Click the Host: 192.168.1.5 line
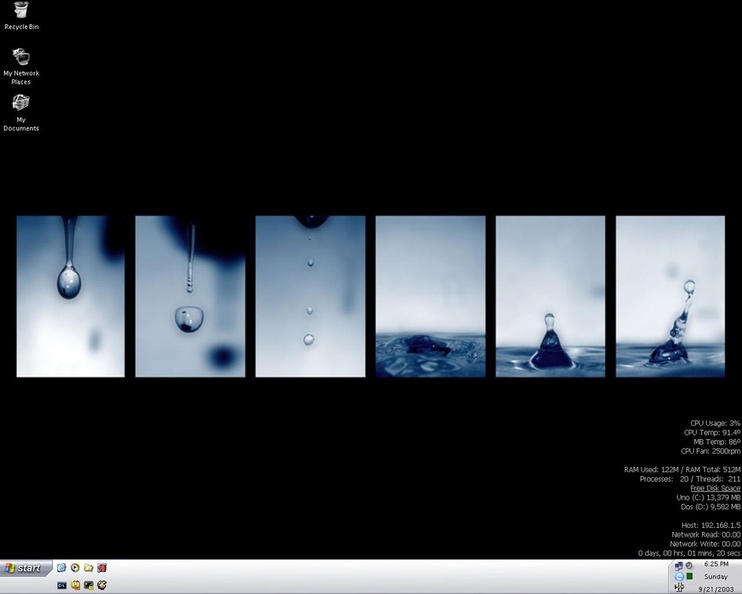Screen dimensions: 742x594 point(711,525)
